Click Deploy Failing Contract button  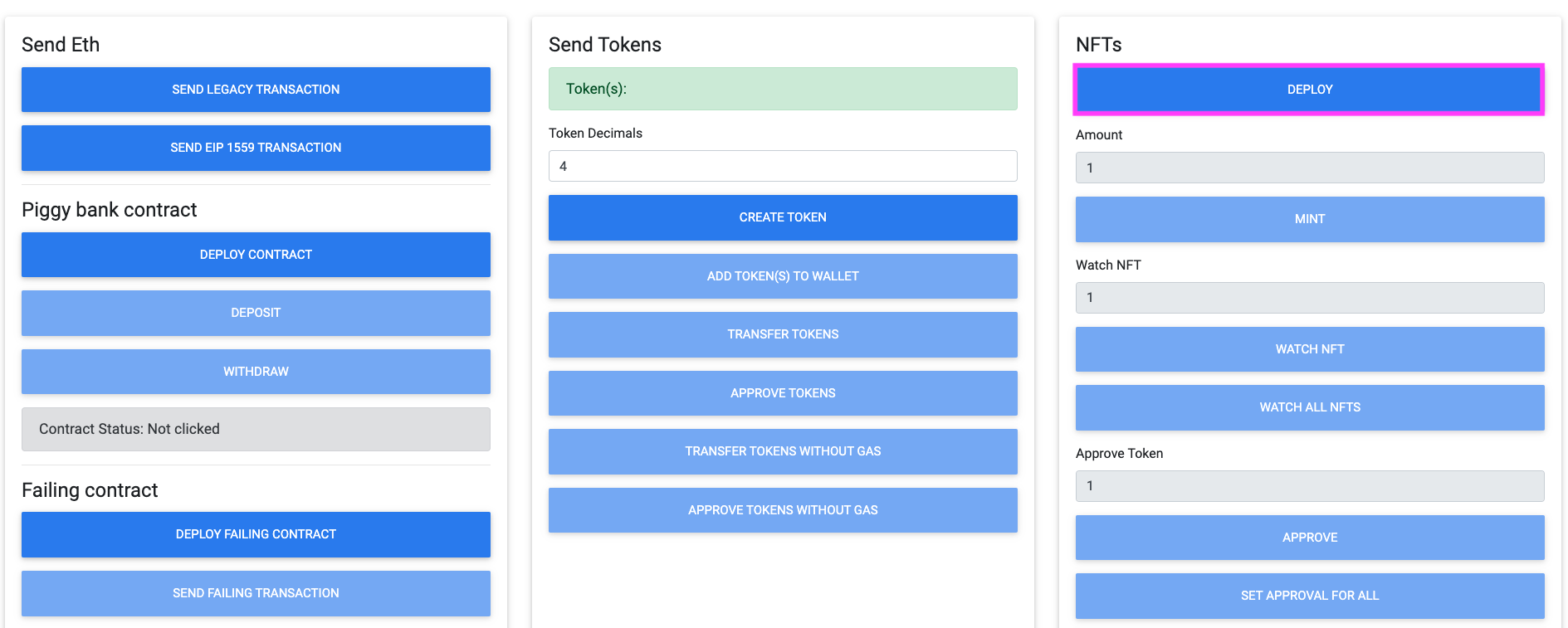(x=256, y=534)
